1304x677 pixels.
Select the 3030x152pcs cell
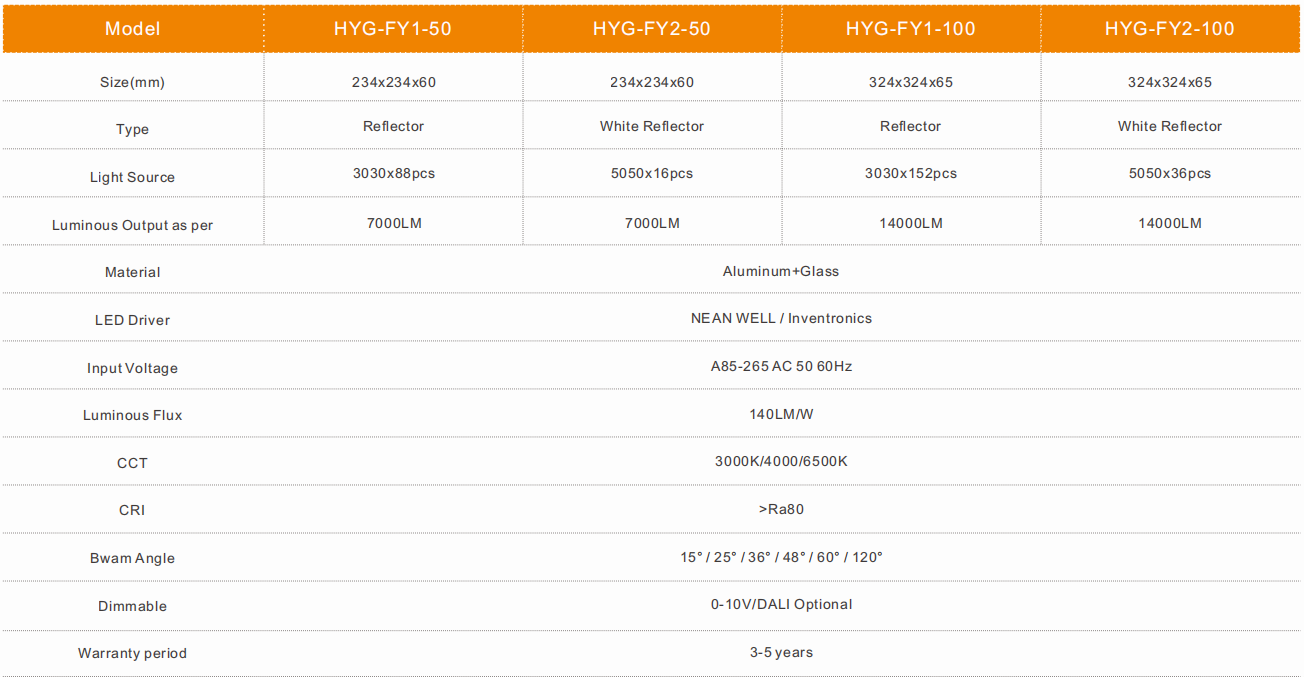coord(910,173)
